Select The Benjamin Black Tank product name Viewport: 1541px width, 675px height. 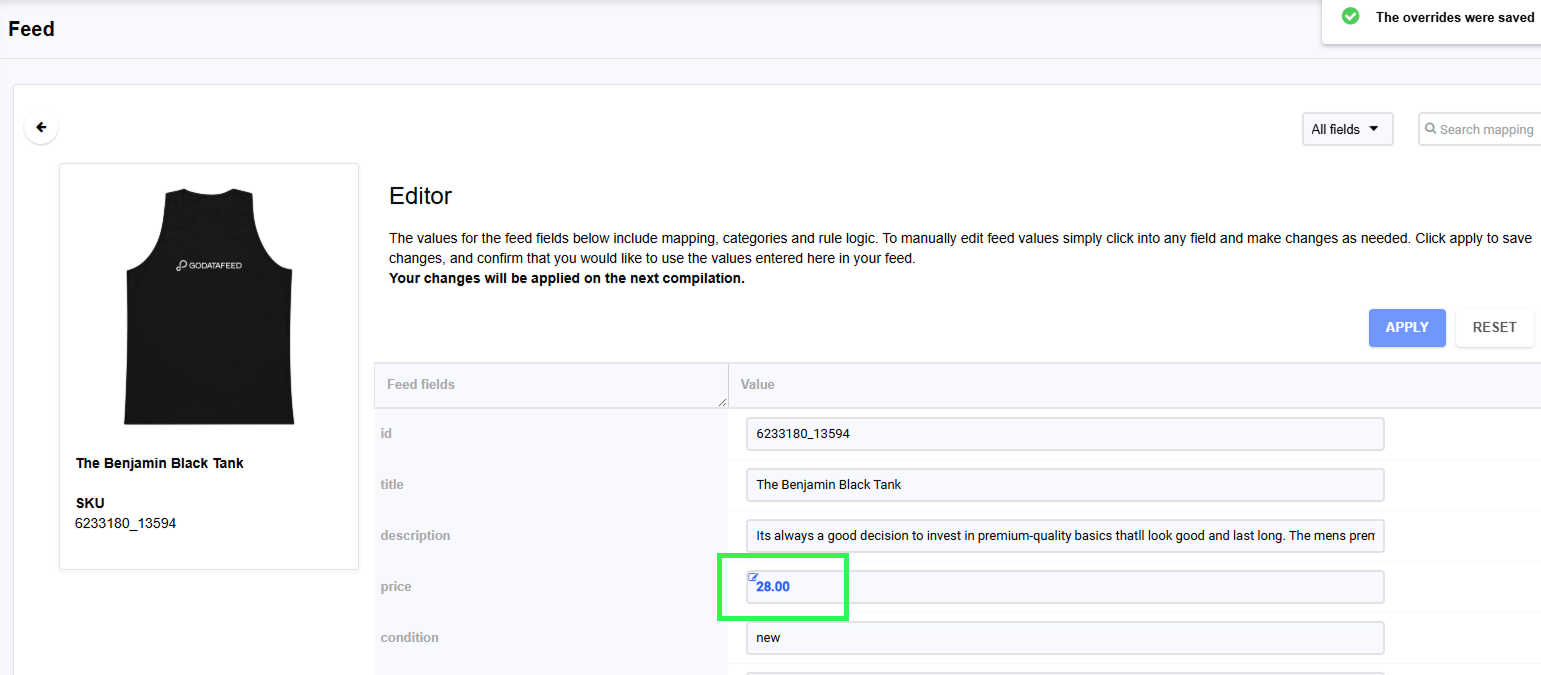(160, 464)
